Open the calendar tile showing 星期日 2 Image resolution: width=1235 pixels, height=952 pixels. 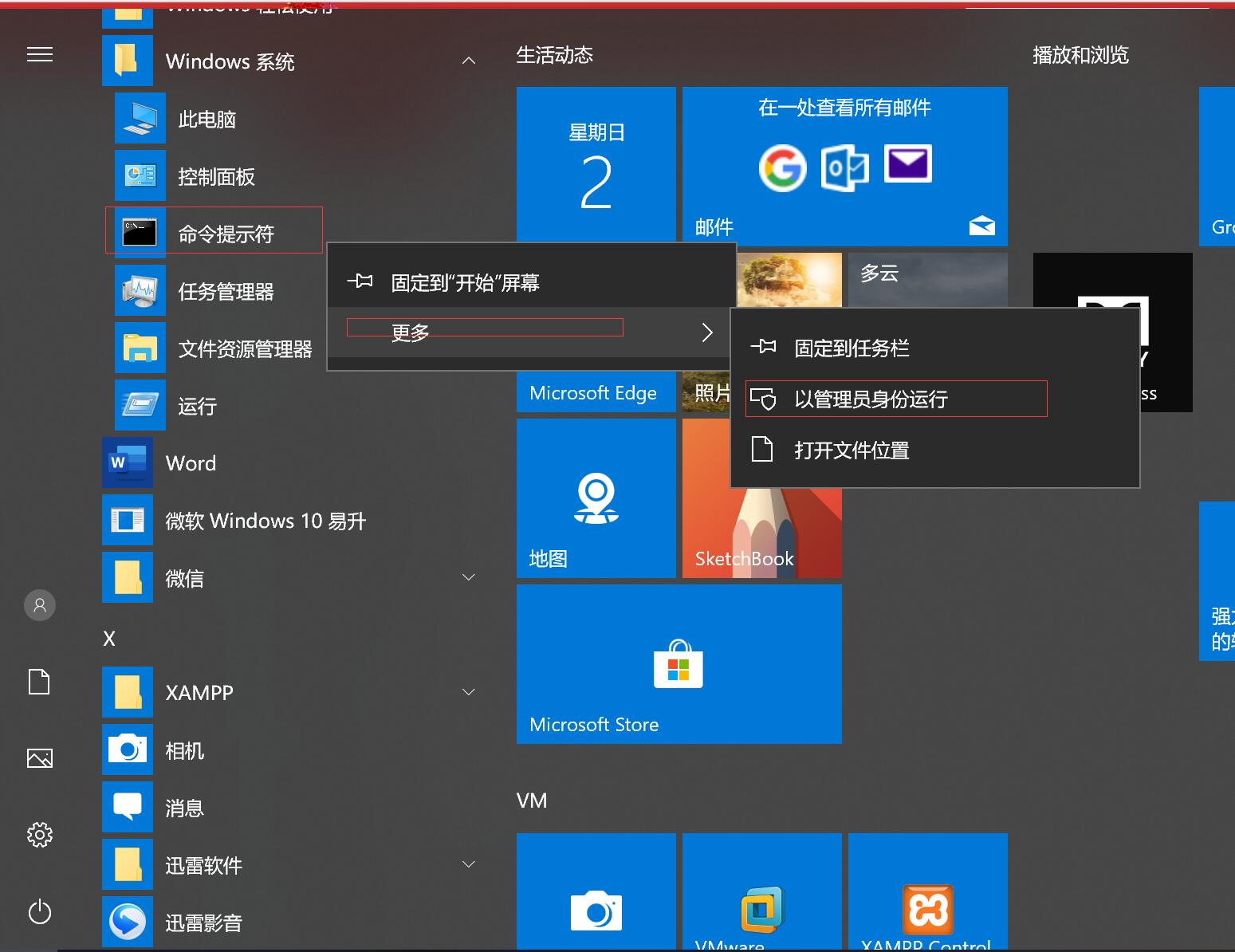tap(596, 164)
